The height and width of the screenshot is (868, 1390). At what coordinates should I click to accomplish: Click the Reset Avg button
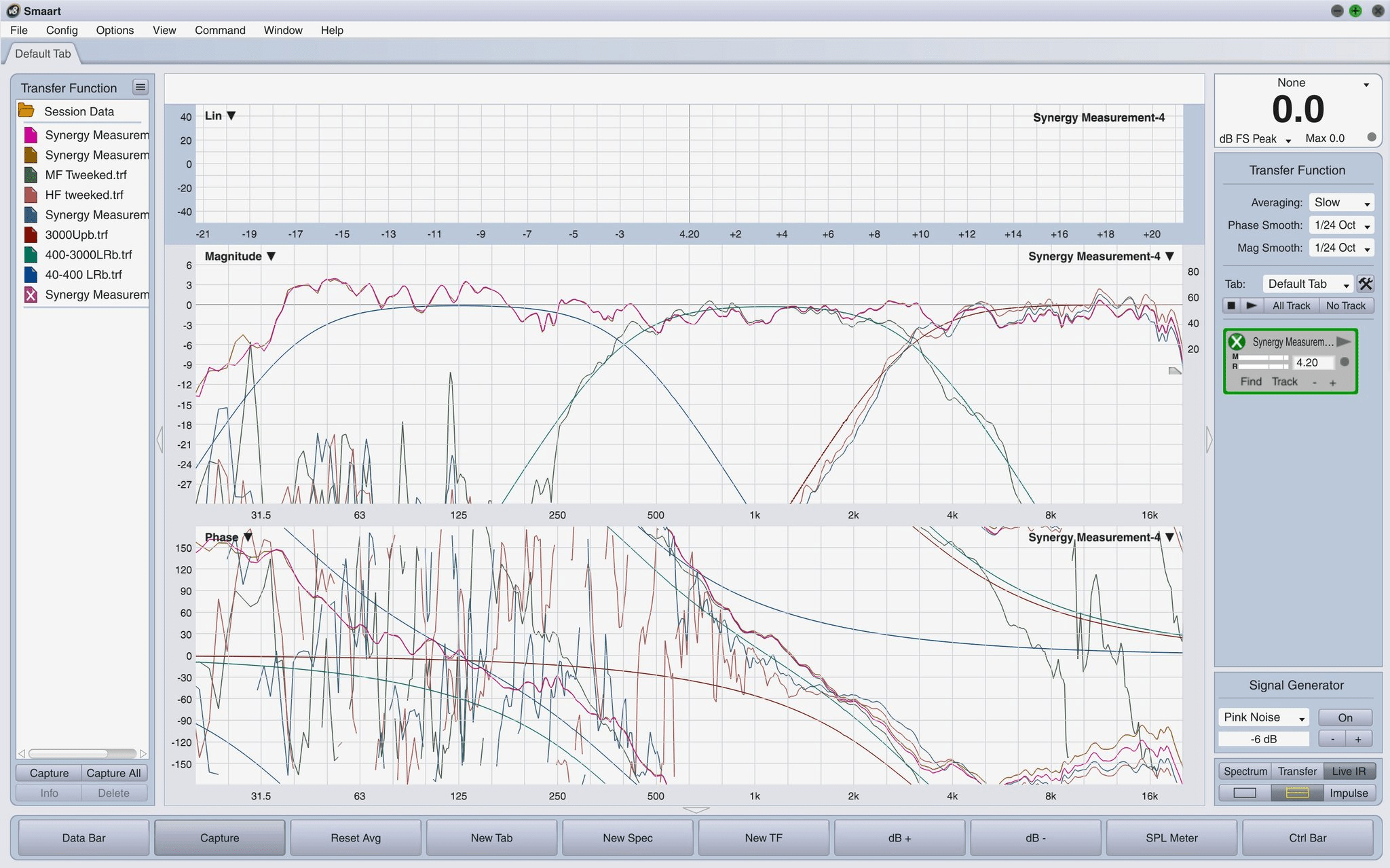pos(356,837)
